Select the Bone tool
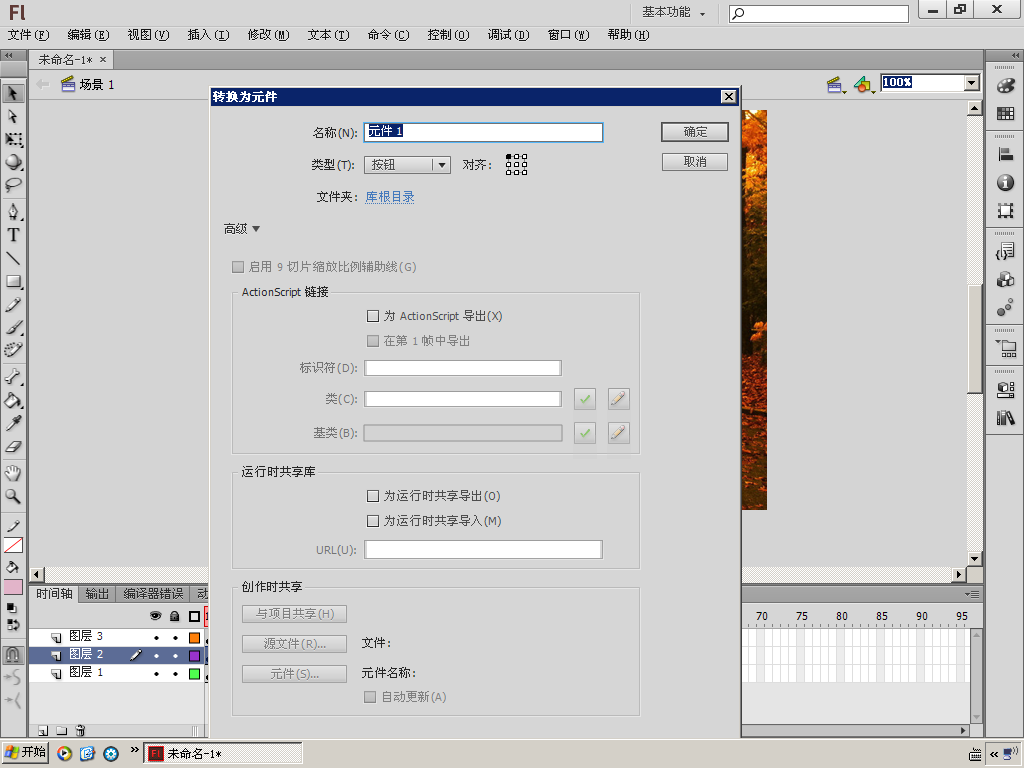This screenshot has height=768, width=1024. (13, 377)
